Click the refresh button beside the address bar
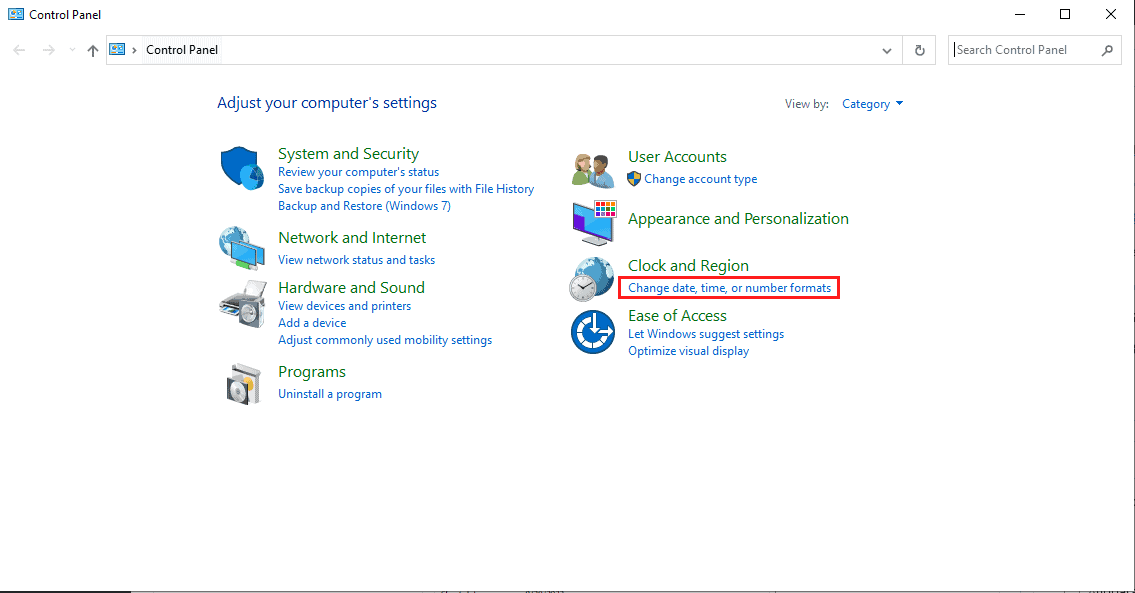This screenshot has height=593, width=1135. click(x=919, y=50)
